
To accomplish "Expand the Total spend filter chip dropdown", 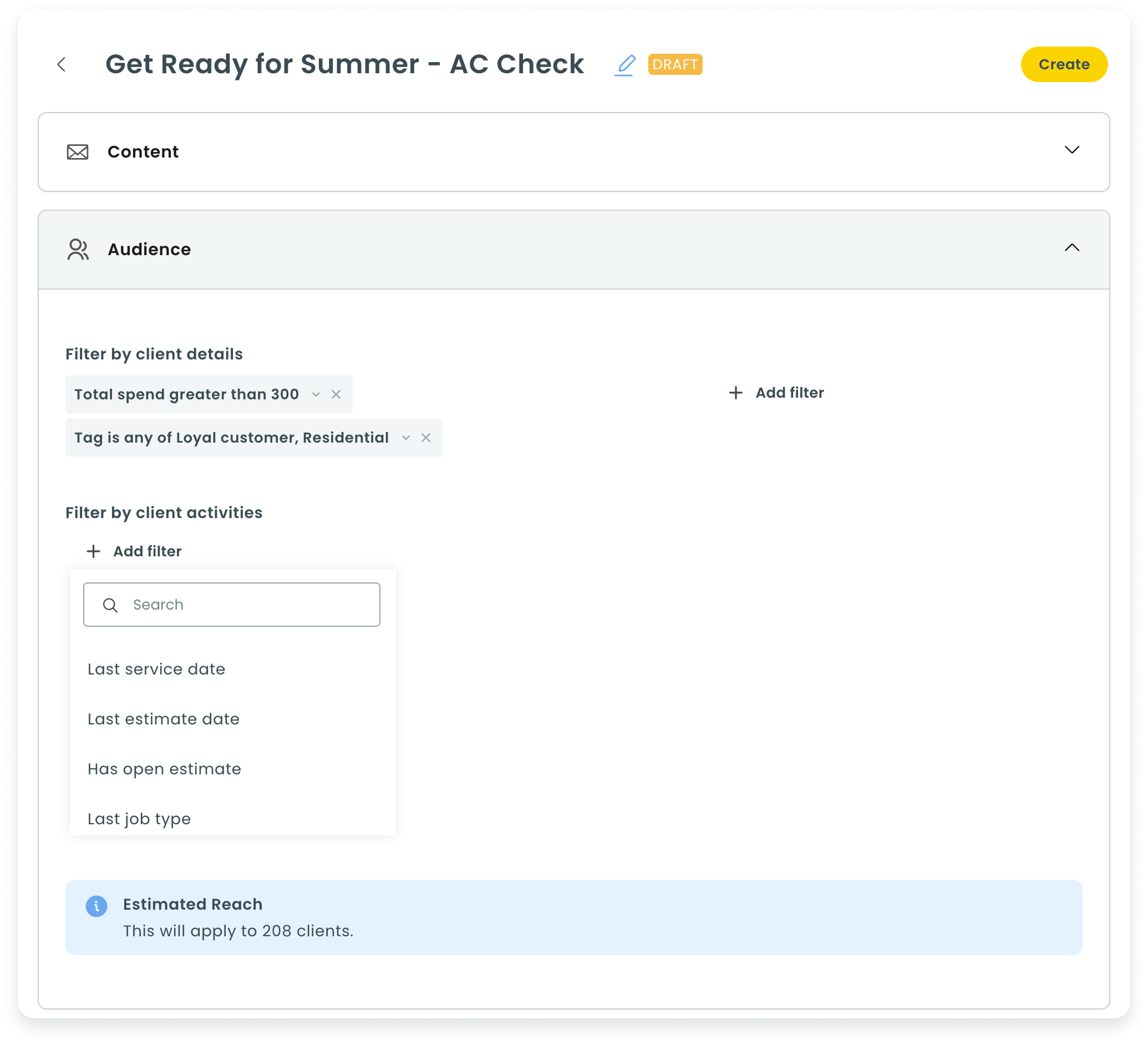I will coord(317,393).
